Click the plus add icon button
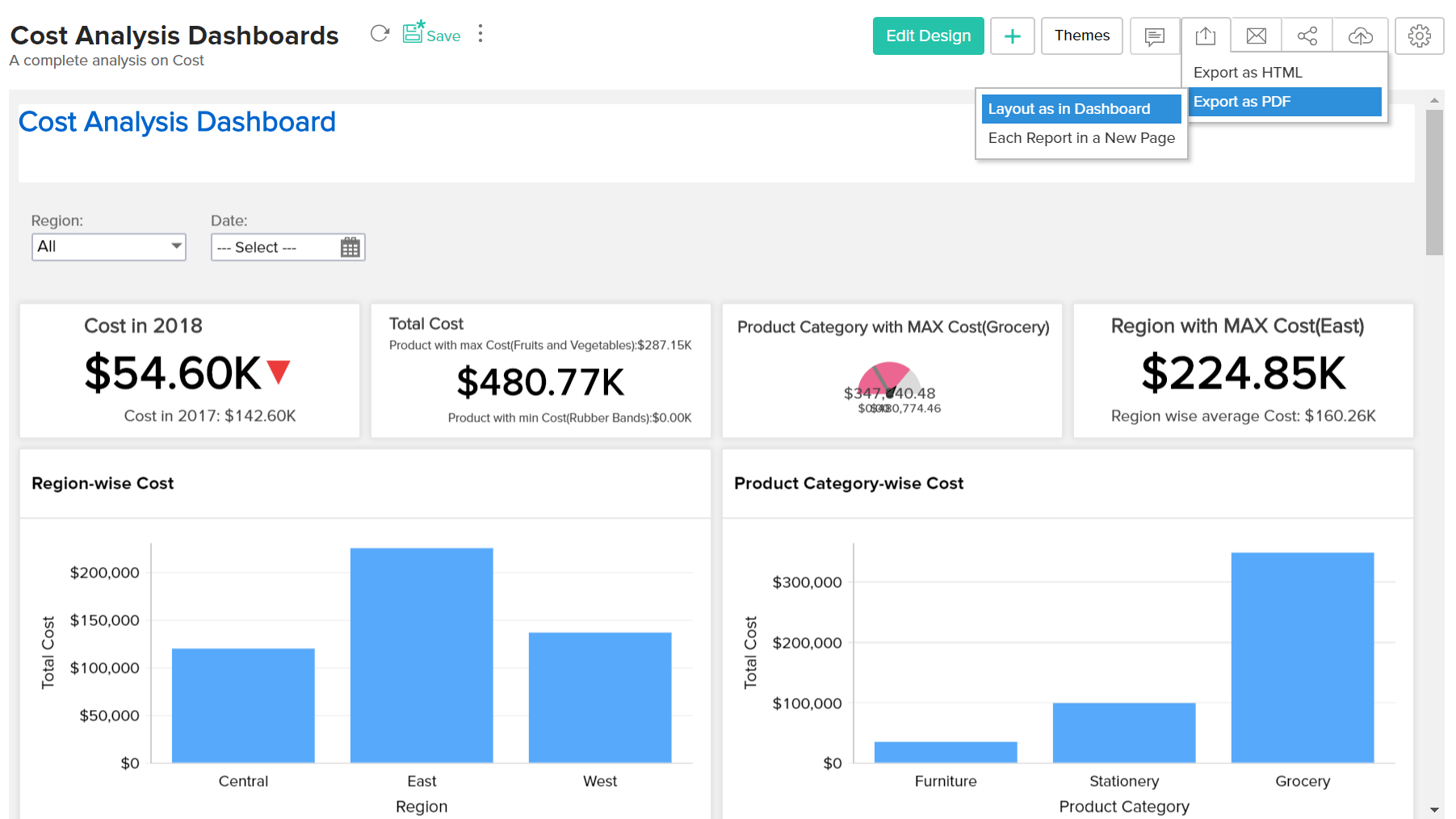 [1012, 36]
